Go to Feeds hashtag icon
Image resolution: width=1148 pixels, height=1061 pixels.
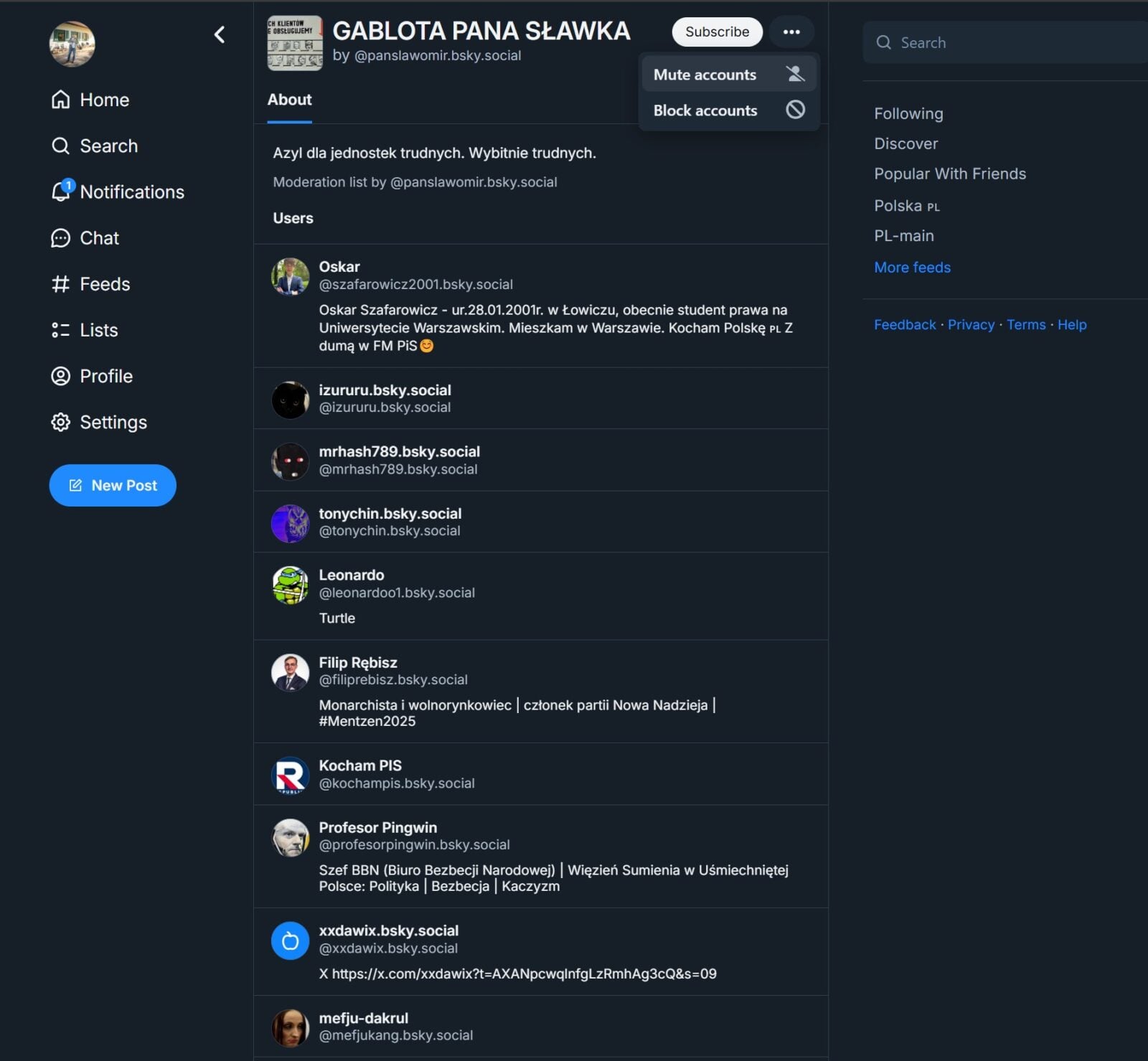click(x=61, y=284)
